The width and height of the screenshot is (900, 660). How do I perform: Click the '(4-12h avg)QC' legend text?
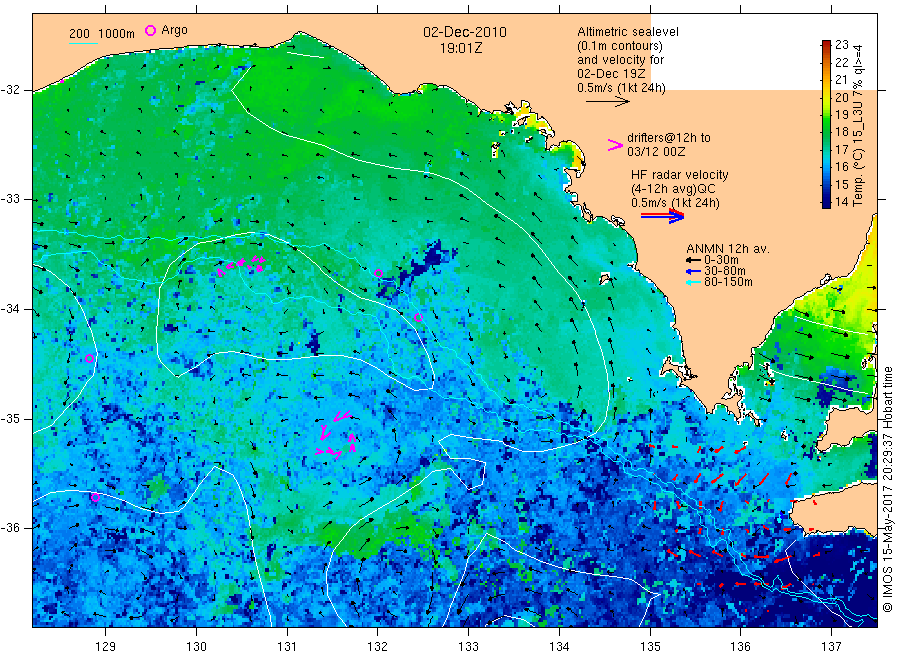[673, 189]
